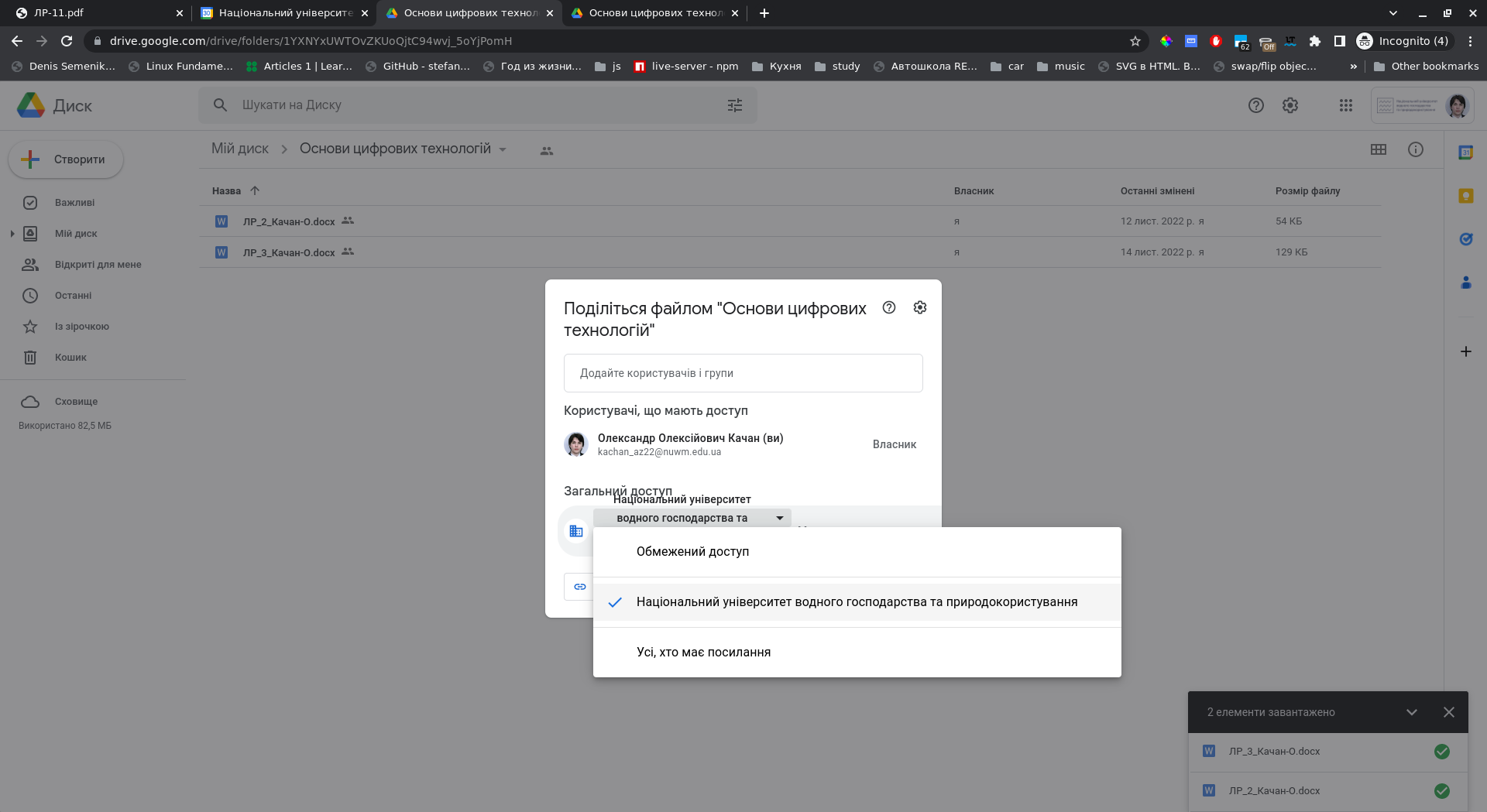Open folder name dropdown in breadcrumb
The image size is (1487, 812).
click(503, 149)
